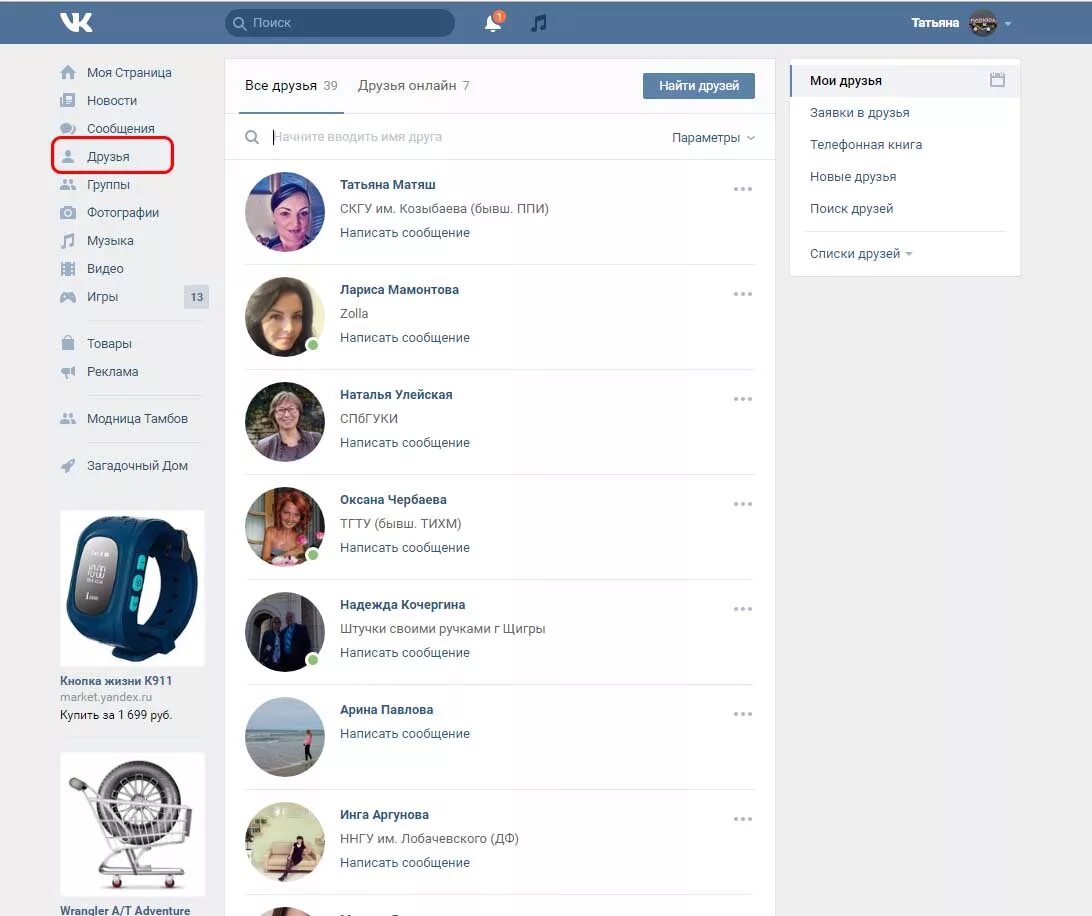Click ННГУ им. Лобачевского (ДФ) text
The image size is (1092, 916).
430,839
